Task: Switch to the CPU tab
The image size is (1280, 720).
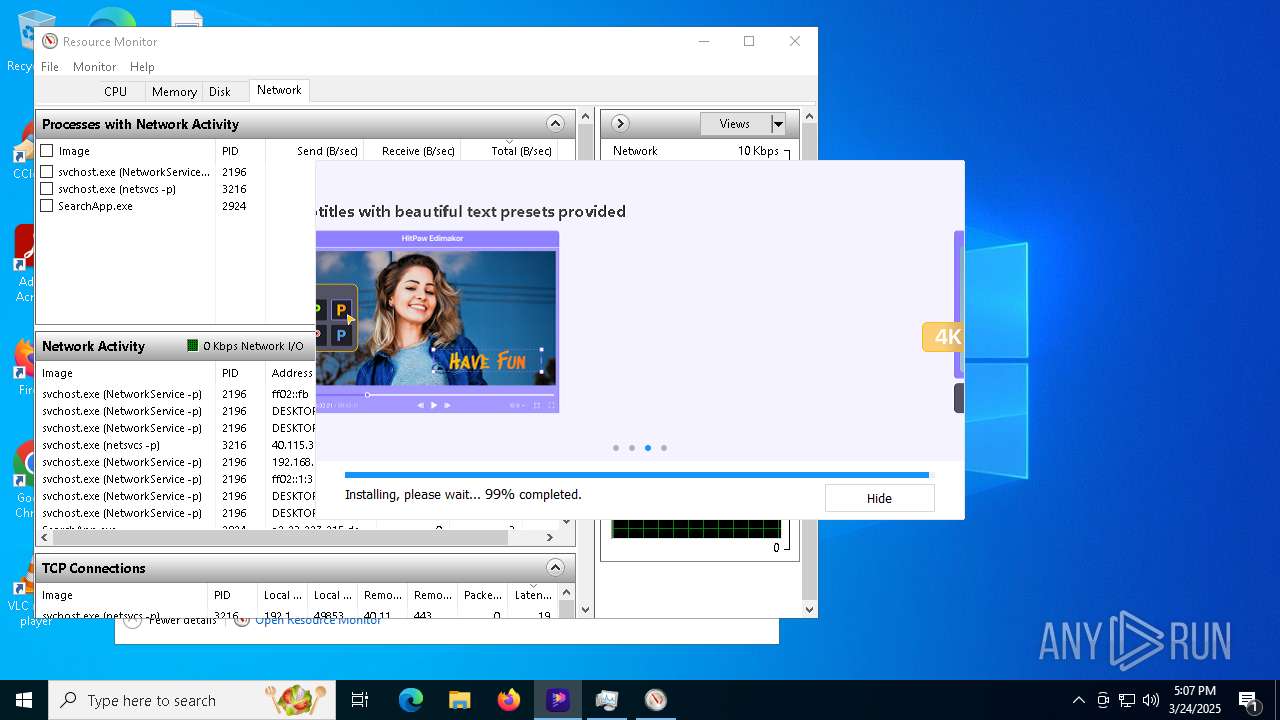Action: point(116,91)
